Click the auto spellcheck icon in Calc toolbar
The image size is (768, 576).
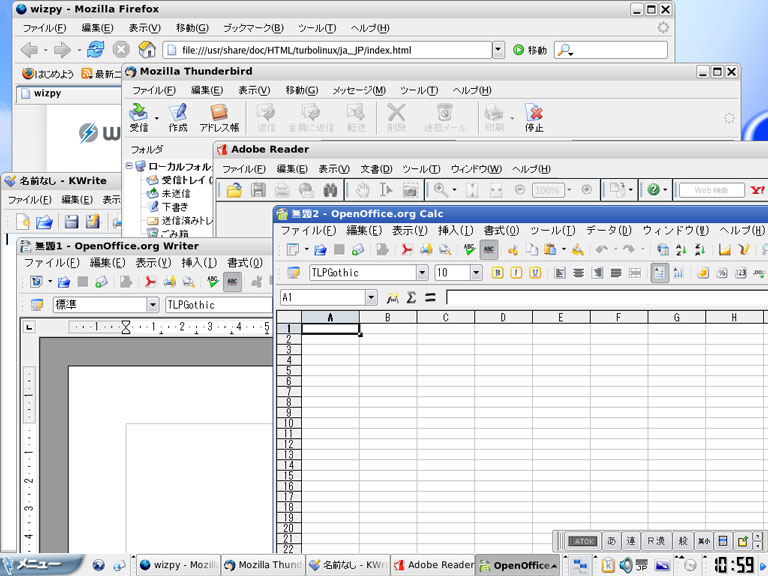488,249
